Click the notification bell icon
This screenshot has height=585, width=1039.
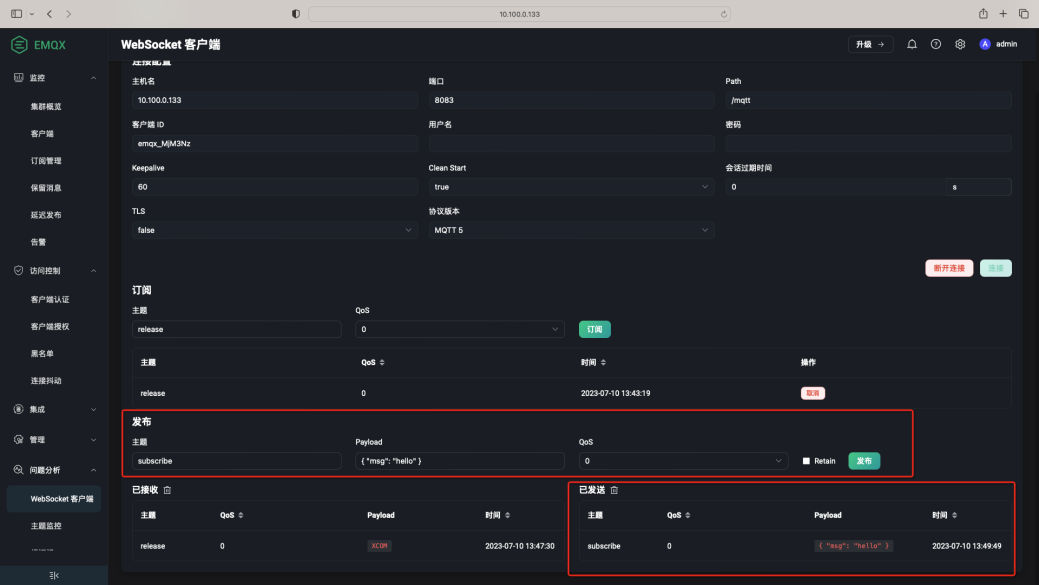tap(912, 44)
